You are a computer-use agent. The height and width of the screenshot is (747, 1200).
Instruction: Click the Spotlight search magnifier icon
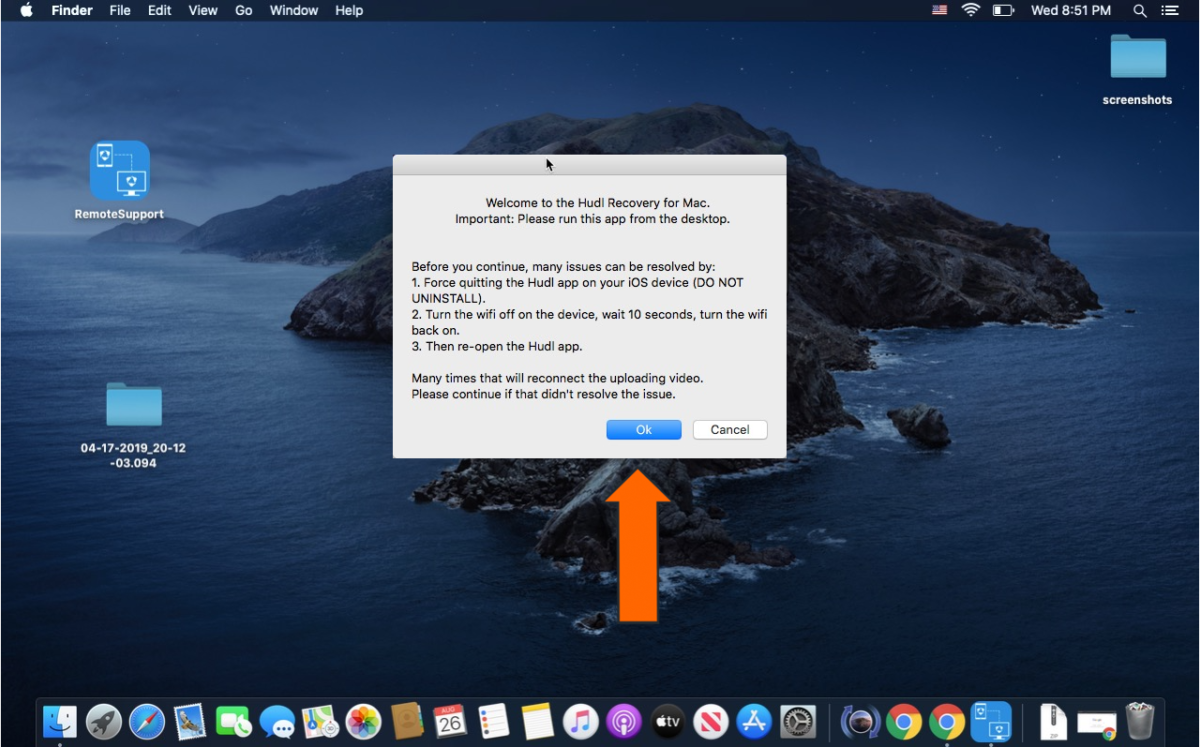[1140, 10]
